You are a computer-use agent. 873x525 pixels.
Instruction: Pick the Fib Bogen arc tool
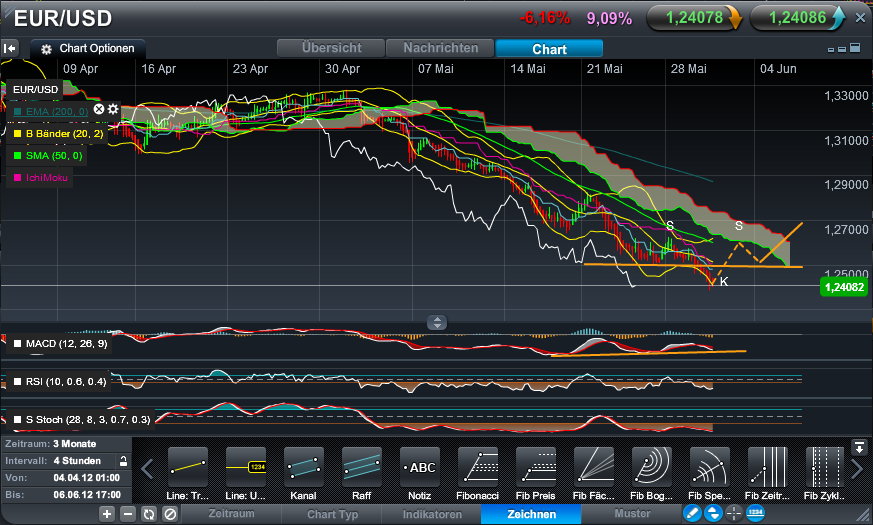651,468
